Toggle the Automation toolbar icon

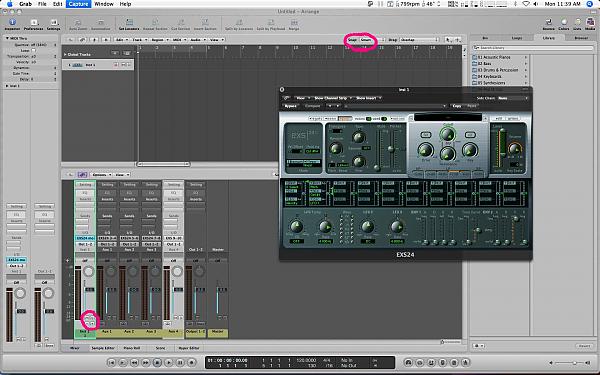[101, 24]
